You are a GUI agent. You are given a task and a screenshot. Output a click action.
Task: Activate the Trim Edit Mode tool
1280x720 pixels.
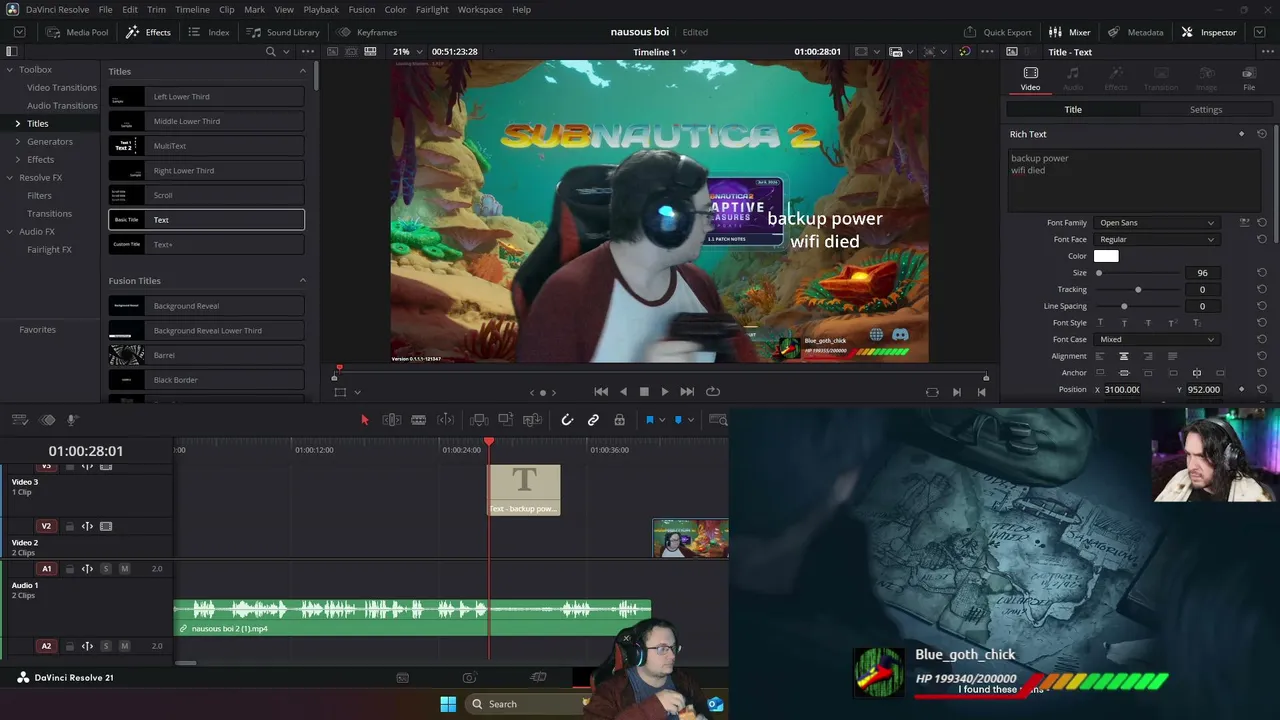coord(392,420)
